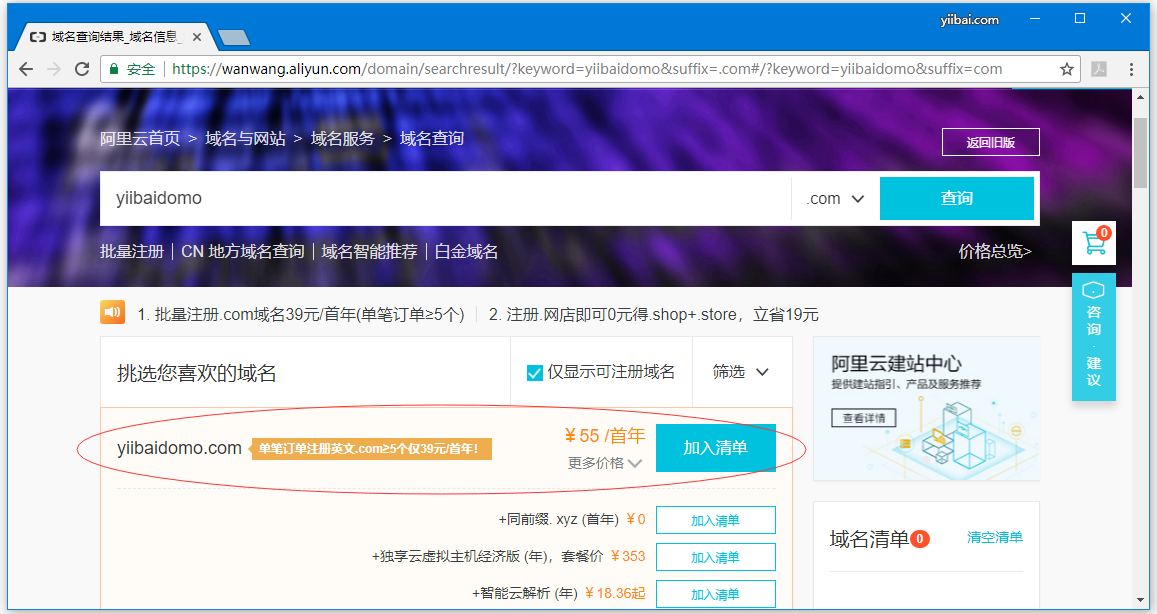Viewport: 1157px width, 614px height.
Task: Add yiibaidomo.com to the list
Action: pyautogui.click(x=715, y=447)
